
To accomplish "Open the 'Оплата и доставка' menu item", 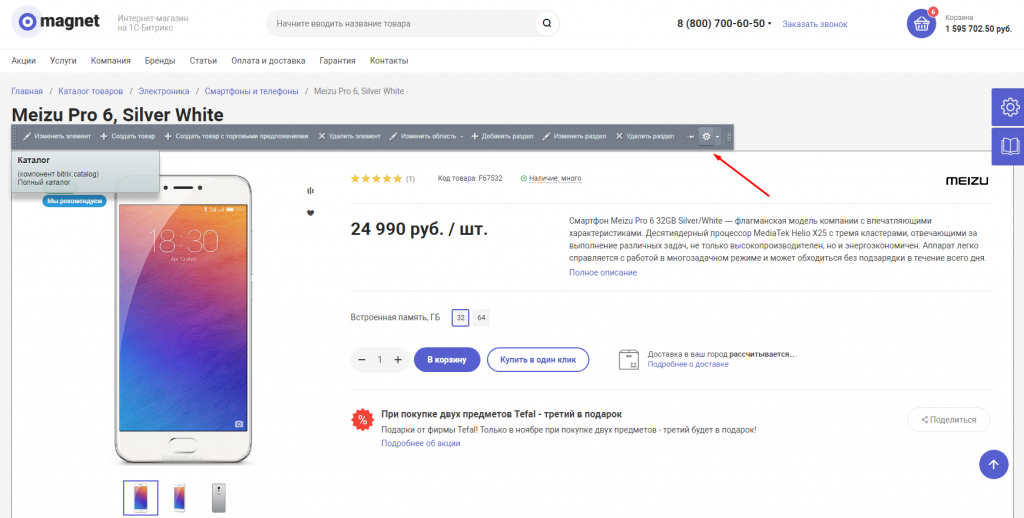I will 268,61.
